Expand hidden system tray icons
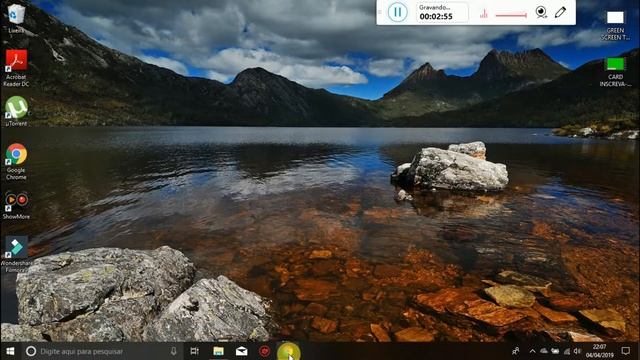 532,351
